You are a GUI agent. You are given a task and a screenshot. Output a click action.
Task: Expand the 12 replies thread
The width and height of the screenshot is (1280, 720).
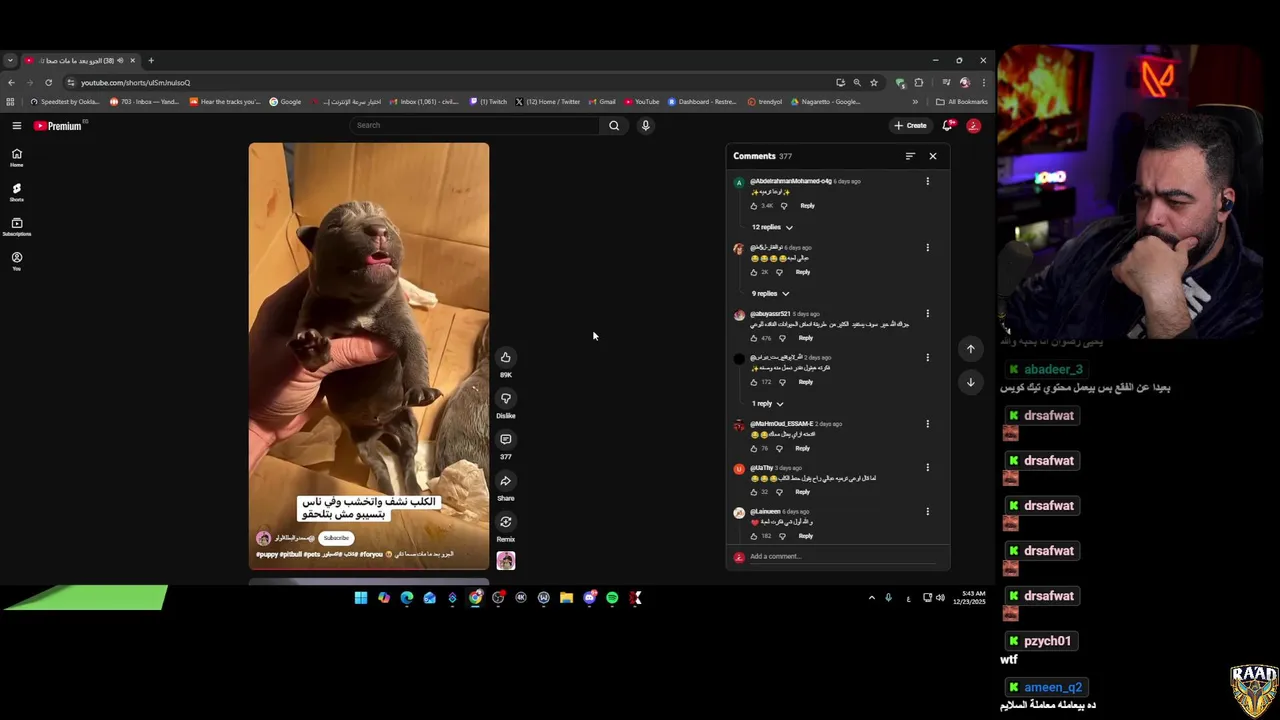click(x=772, y=227)
